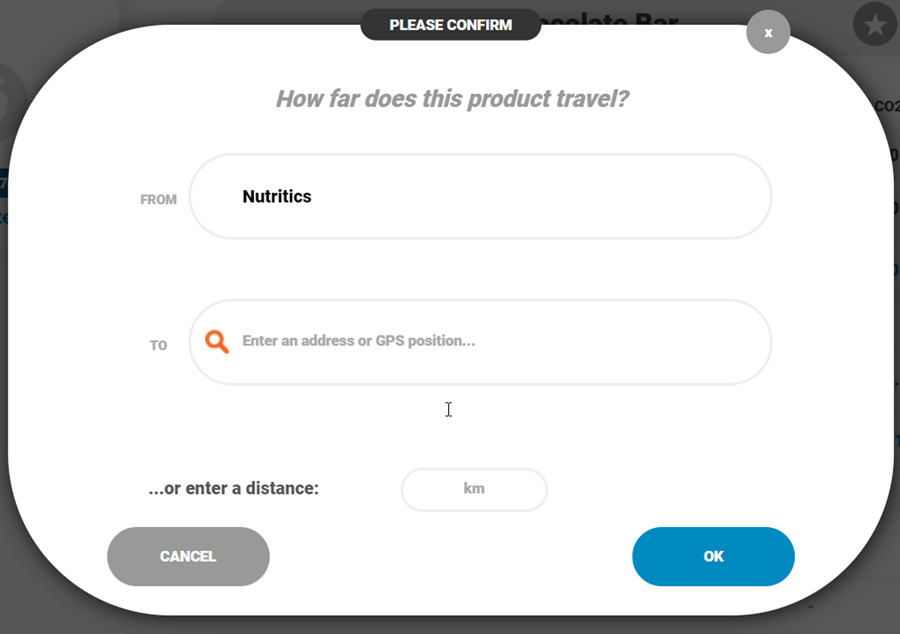Click the dimmed Chocolate Bar title behind dialog
This screenshot has height=634, width=900.
tap(610, 18)
